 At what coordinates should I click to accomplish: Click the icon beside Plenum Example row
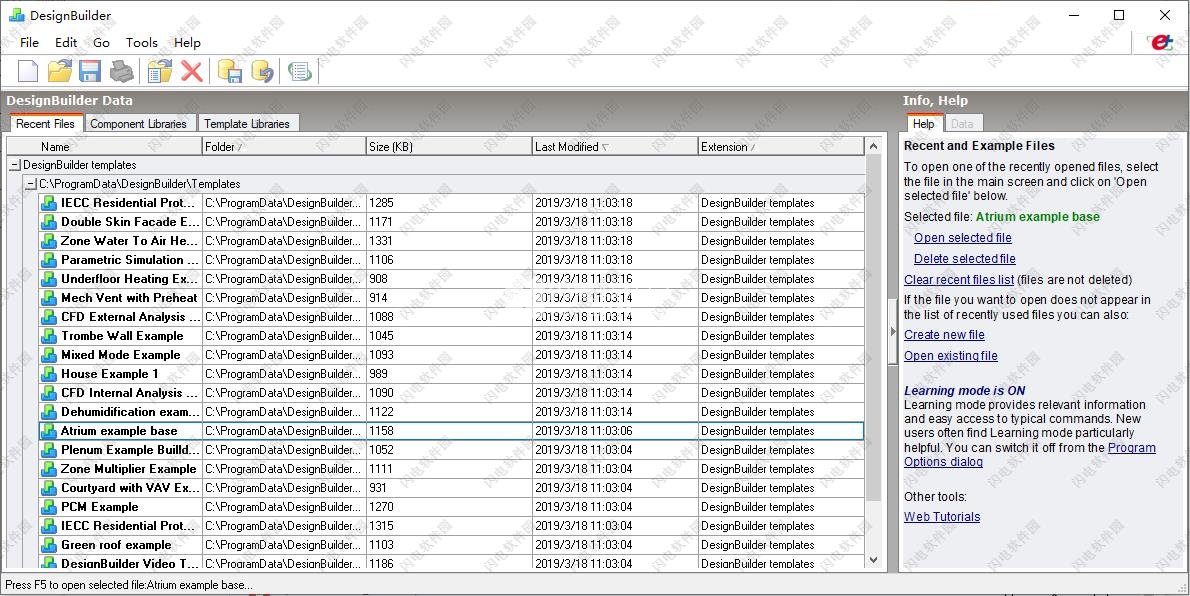coord(49,450)
